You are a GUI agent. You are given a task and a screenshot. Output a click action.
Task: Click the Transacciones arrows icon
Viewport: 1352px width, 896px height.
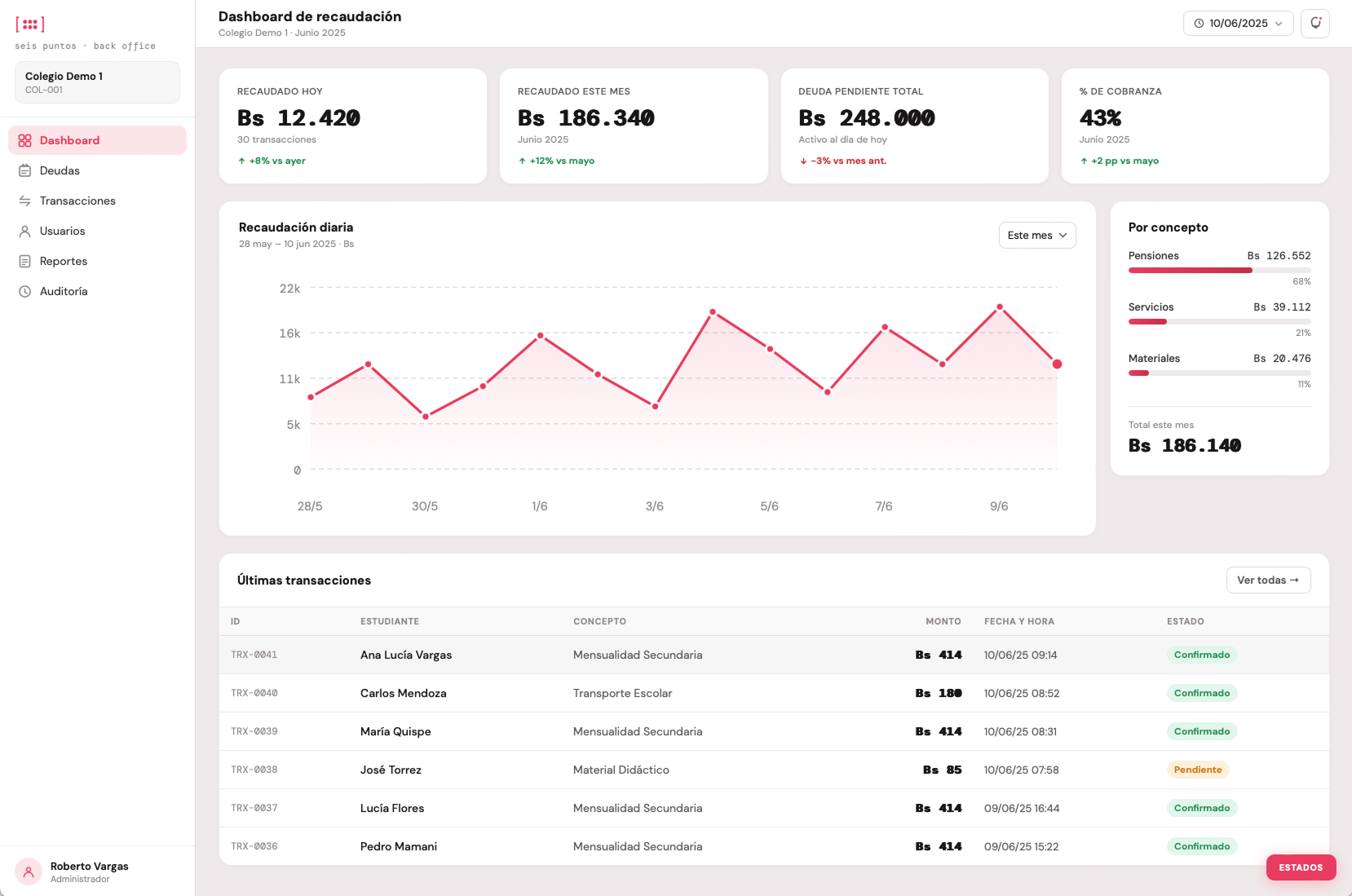(x=24, y=201)
